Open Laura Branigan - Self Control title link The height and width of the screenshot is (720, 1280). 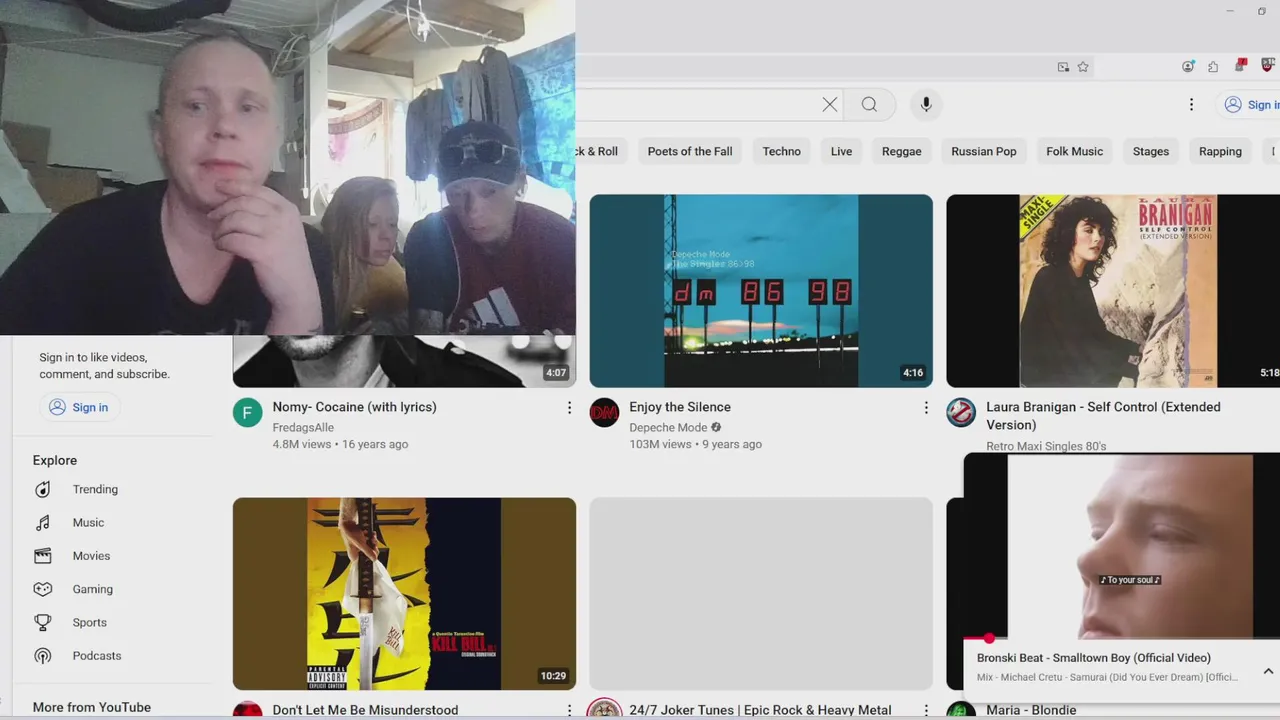(1103, 416)
